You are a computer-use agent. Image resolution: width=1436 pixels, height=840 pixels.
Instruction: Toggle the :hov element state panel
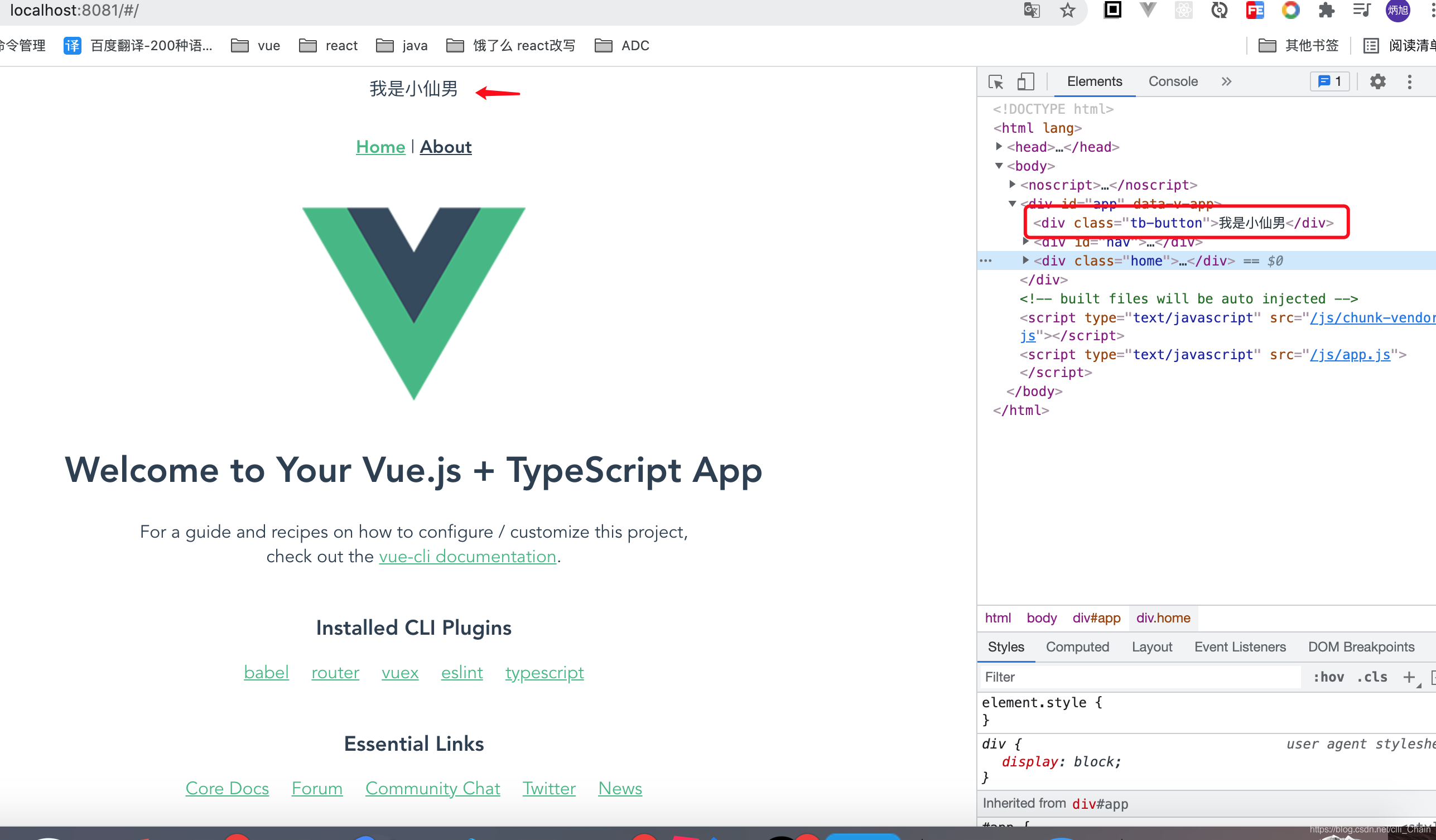pyautogui.click(x=1328, y=677)
